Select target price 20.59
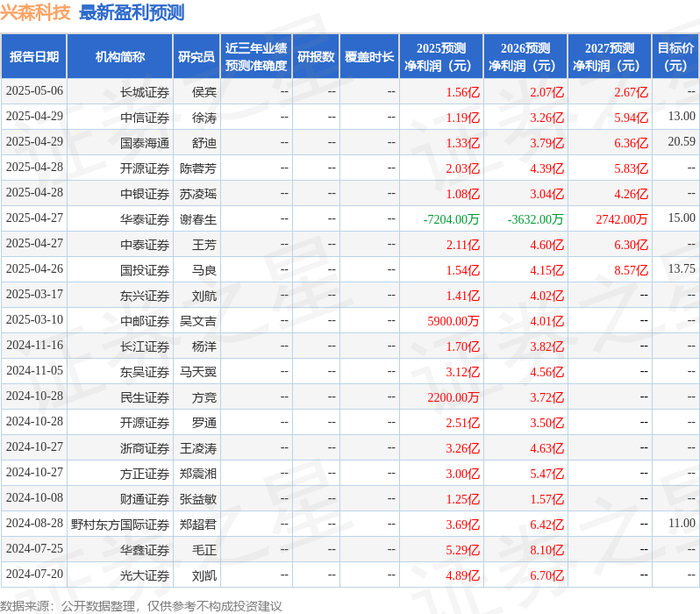The height and width of the screenshot is (614, 700). pyautogui.click(x=682, y=142)
